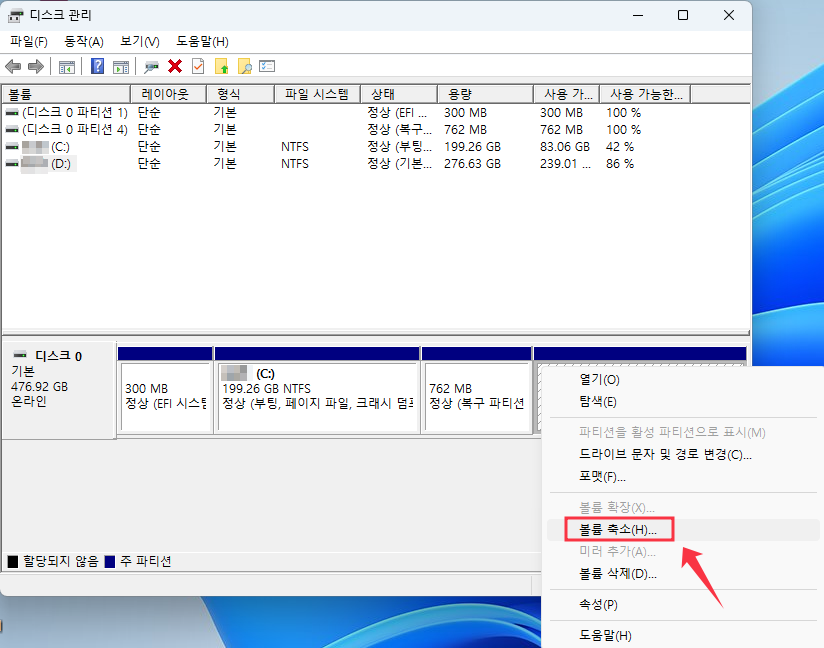Toggle the show/hide action pane icon
The width and height of the screenshot is (824, 648).
coord(121,66)
